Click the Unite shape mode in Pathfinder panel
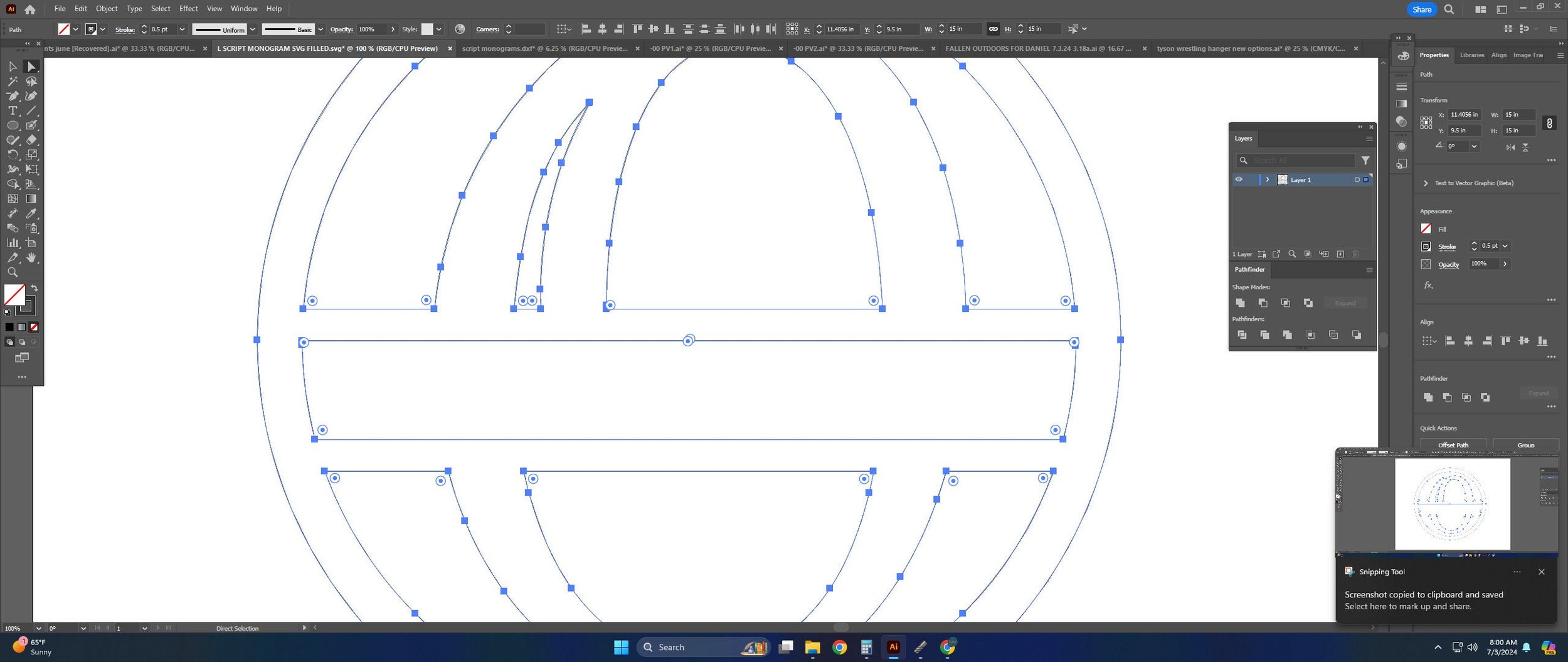Viewport: 1568px width, 662px height. (x=1240, y=303)
